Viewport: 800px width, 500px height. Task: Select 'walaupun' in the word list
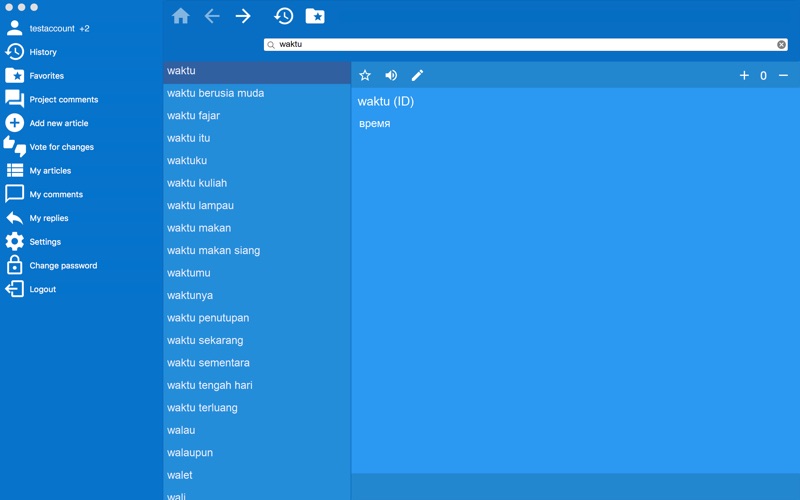(257, 453)
